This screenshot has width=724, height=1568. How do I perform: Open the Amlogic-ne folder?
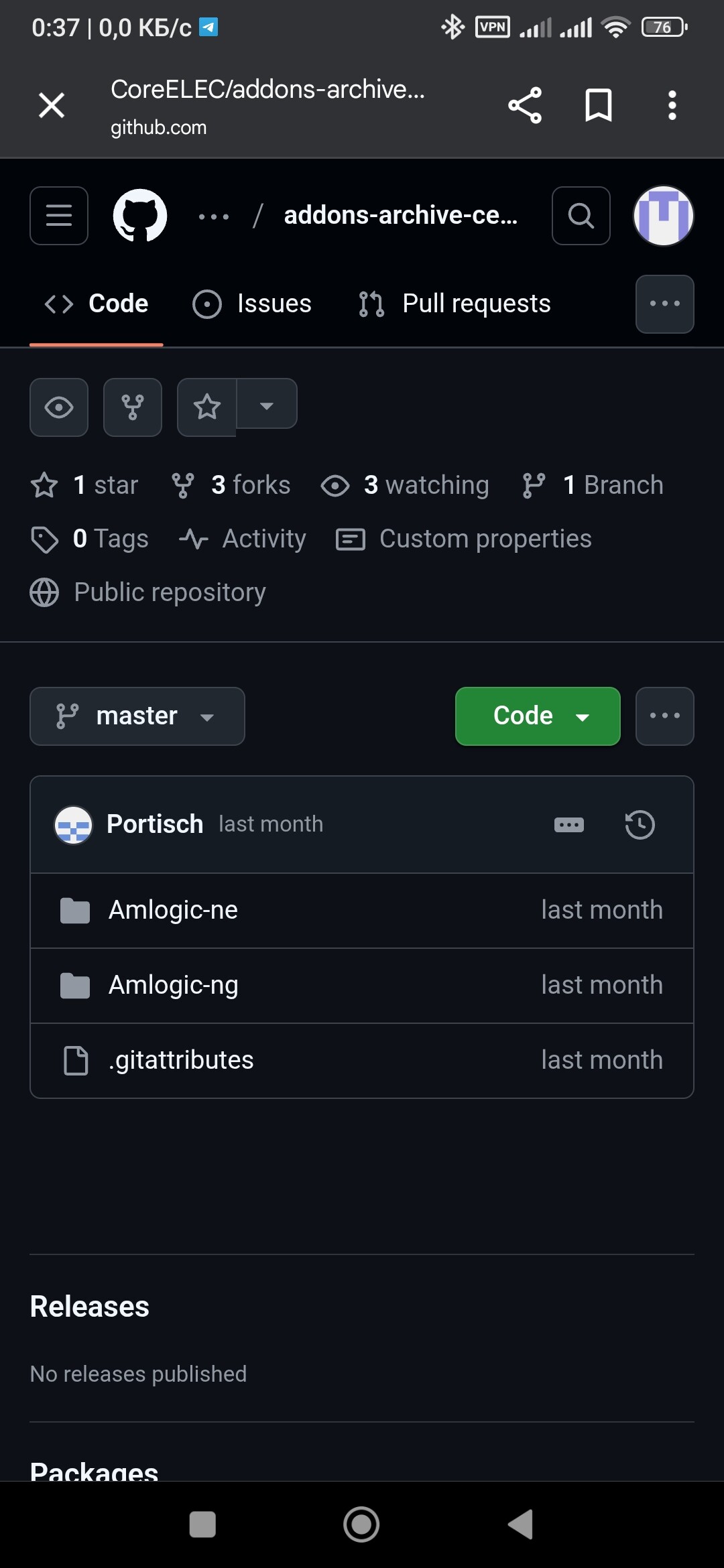(173, 911)
